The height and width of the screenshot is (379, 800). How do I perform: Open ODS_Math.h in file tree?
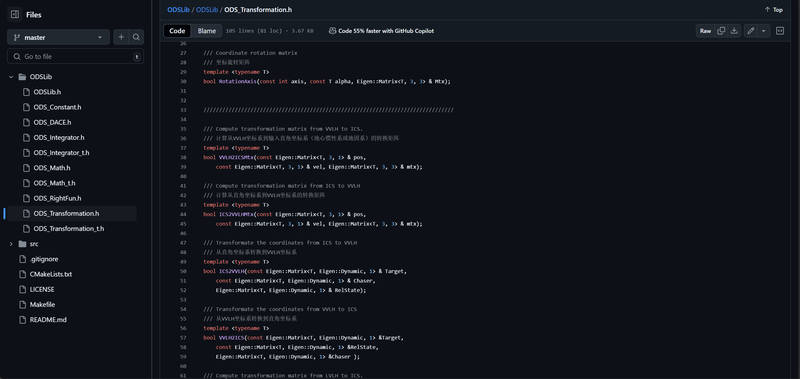tap(52, 168)
